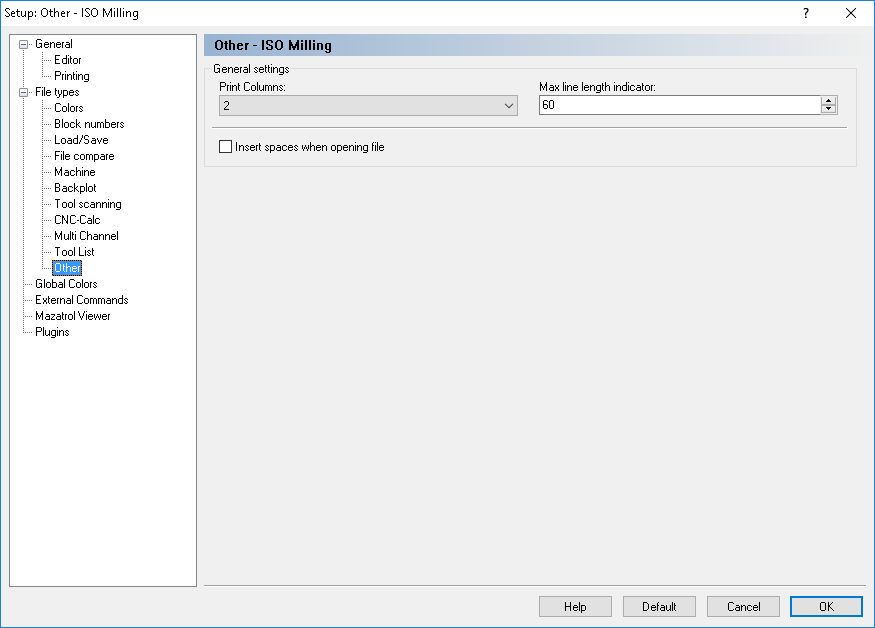Select Machine in the tree

75,172
